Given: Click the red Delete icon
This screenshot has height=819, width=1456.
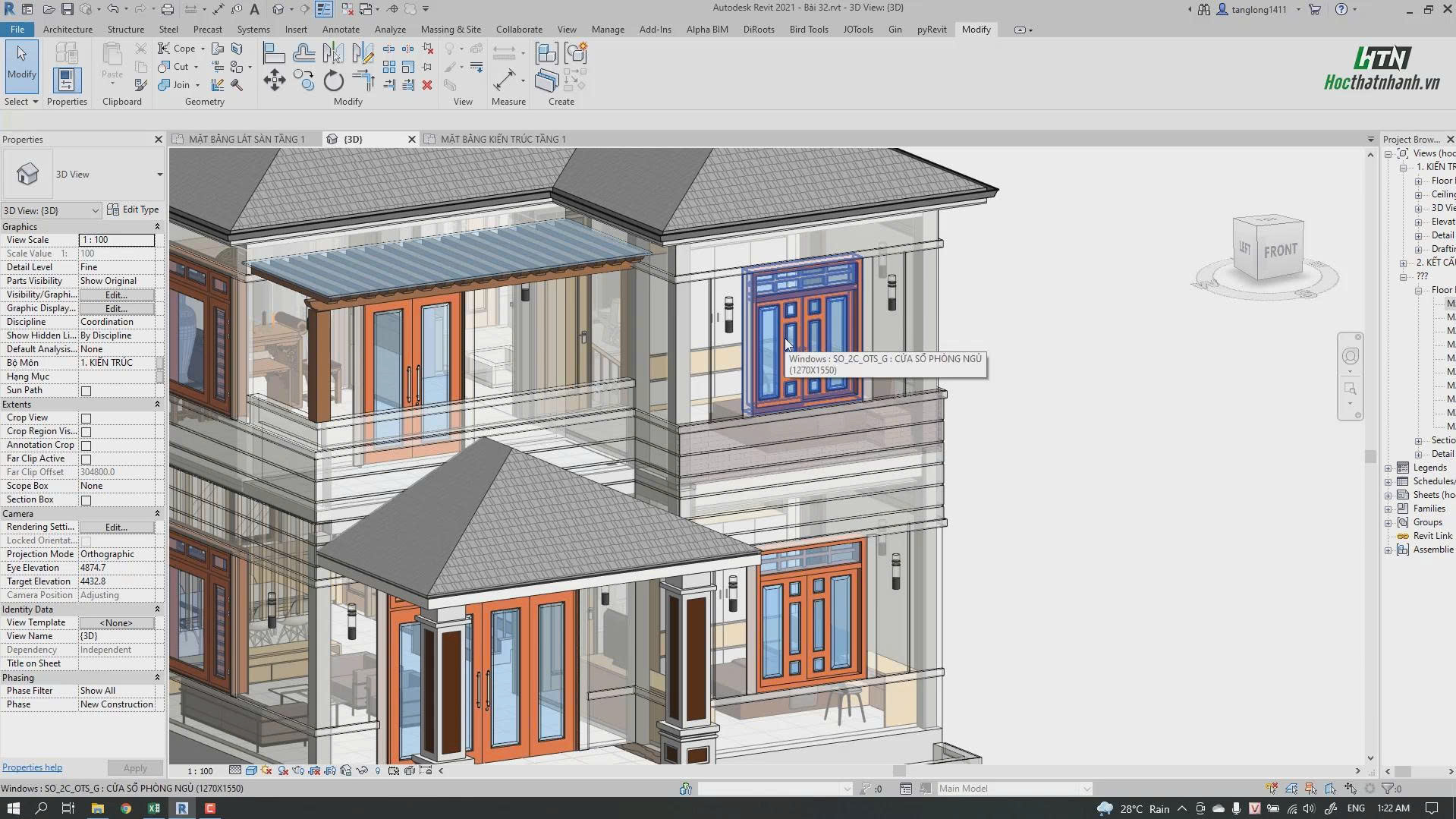Looking at the screenshot, I should 427,85.
